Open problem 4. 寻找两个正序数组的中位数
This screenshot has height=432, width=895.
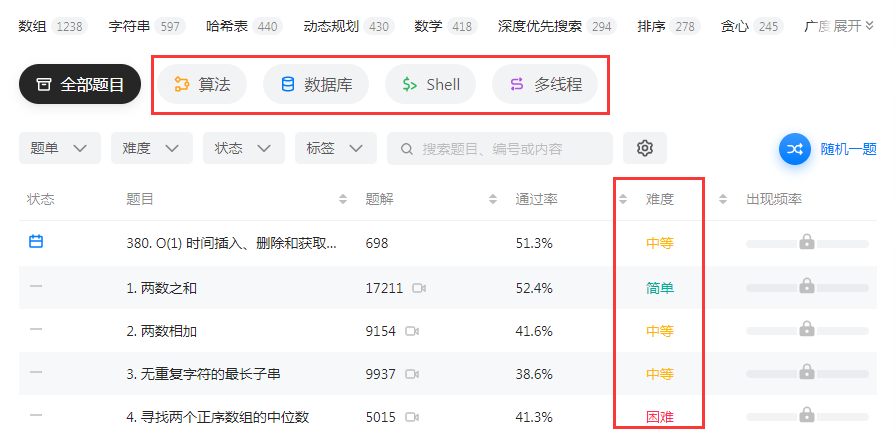(x=217, y=417)
